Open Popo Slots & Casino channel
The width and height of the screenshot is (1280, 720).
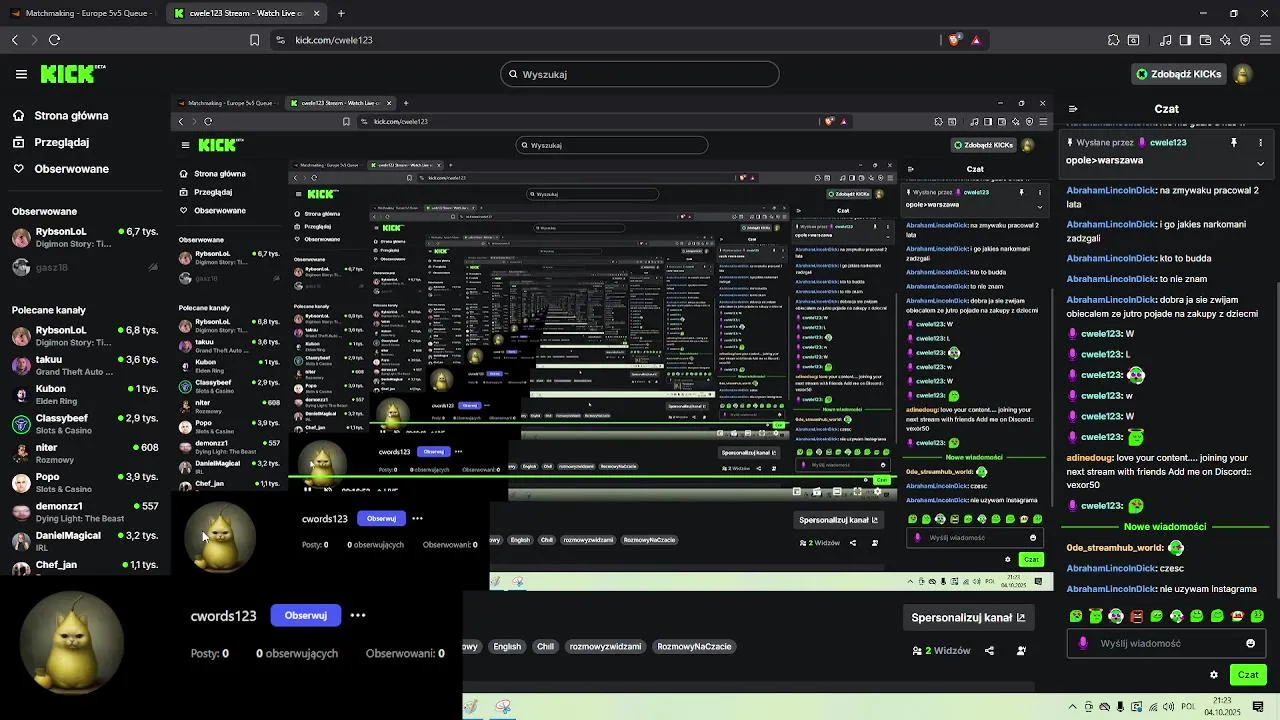tap(85, 483)
